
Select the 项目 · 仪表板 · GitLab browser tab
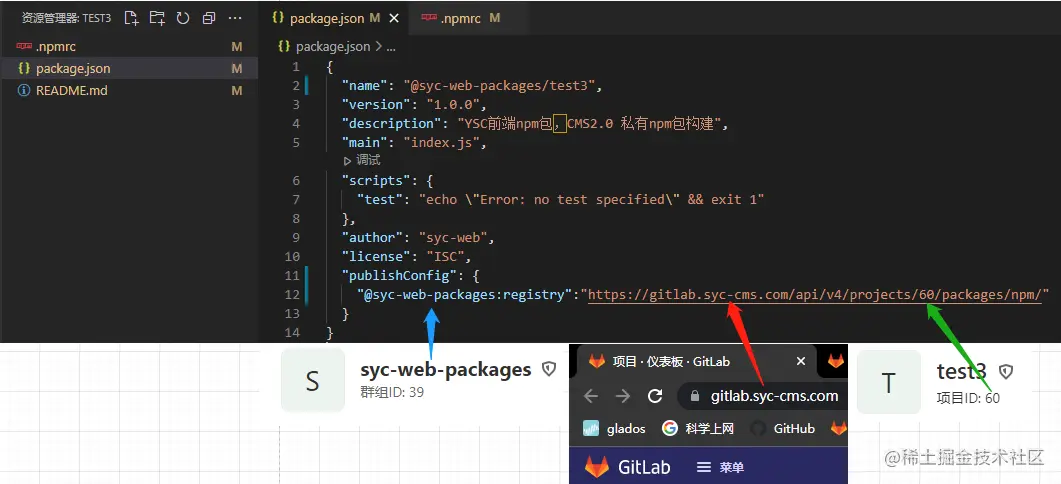(694, 361)
